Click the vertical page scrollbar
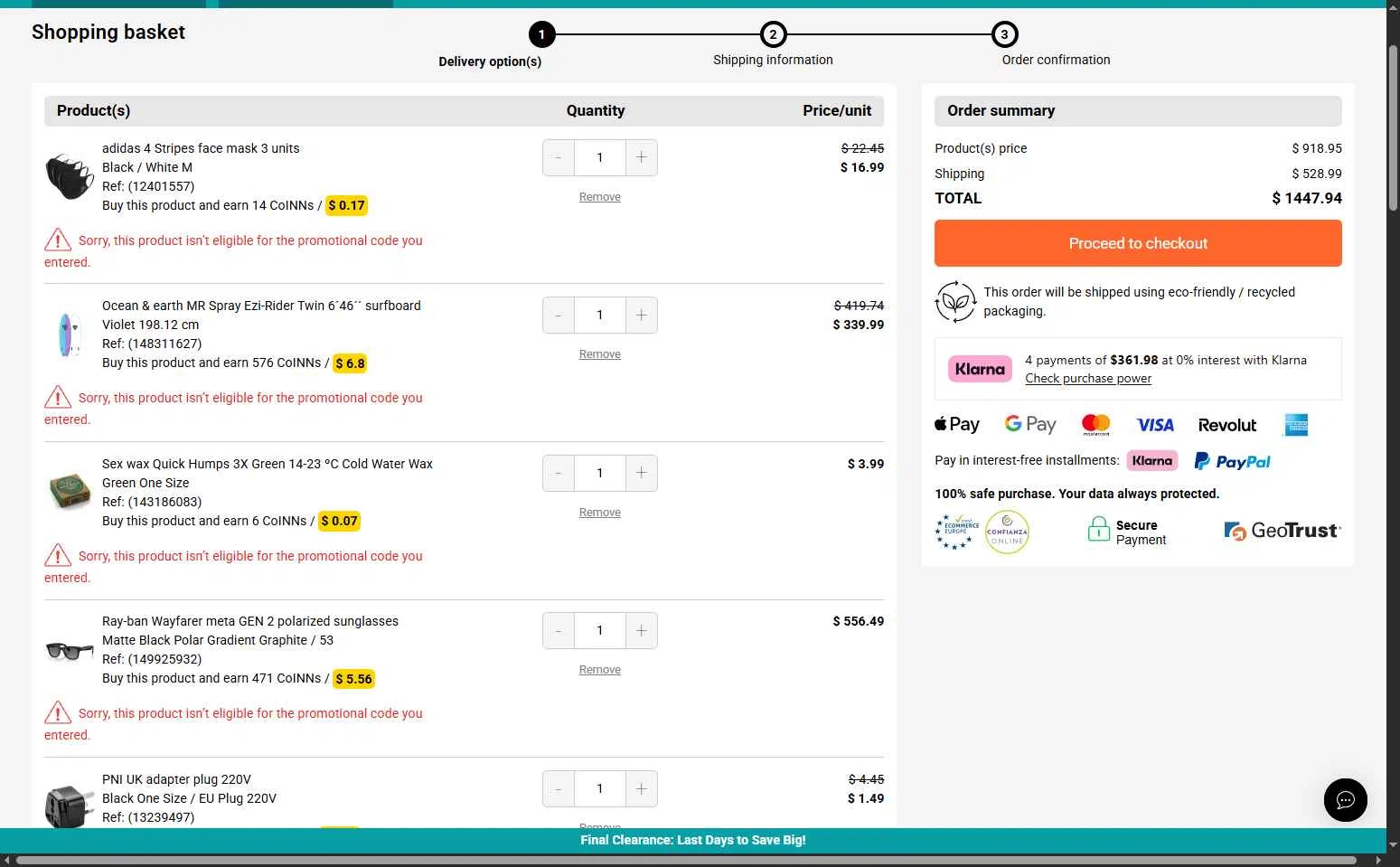 (1393, 127)
